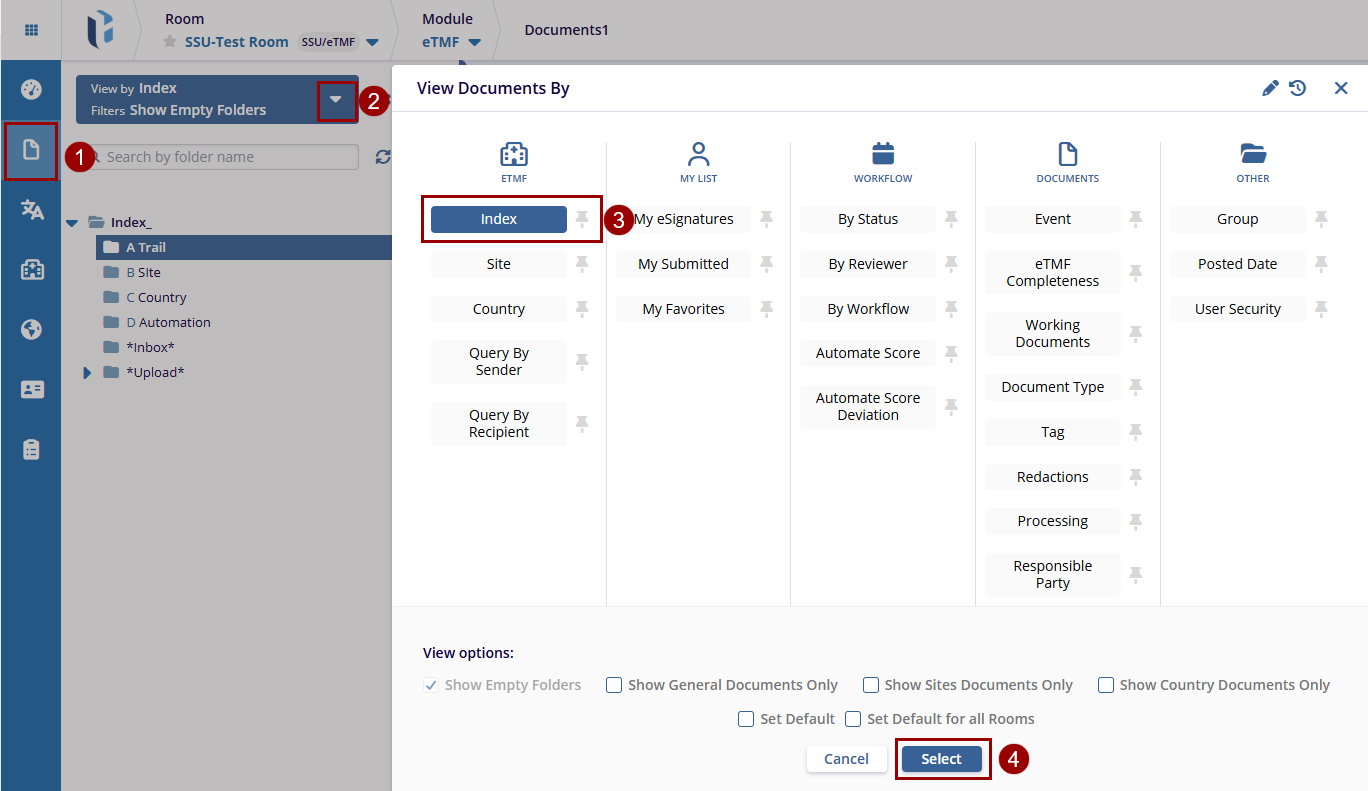
Task: Open the history clock icon in dialog header
Action: tap(1297, 88)
